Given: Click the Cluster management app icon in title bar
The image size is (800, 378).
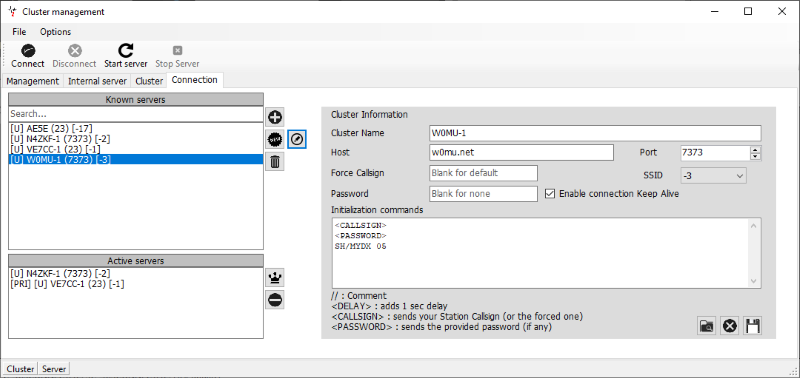Looking at the screenshot, I should click(x=12, y=11).
